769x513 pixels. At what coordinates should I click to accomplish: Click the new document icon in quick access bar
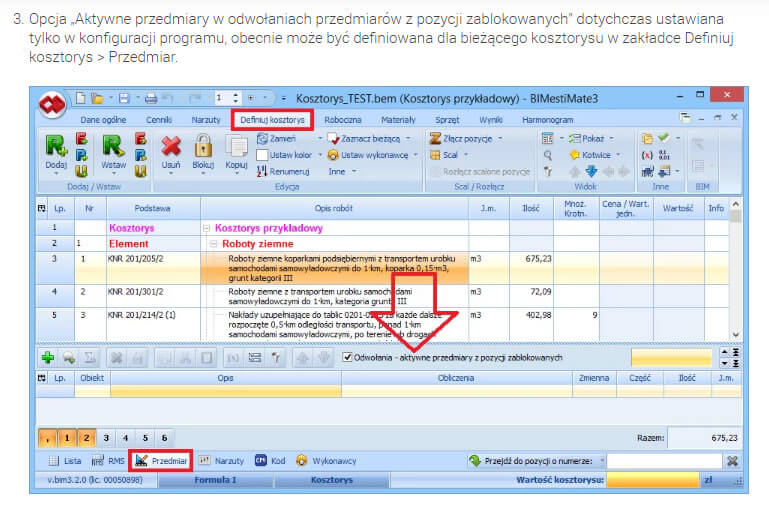tap(80, 98)
